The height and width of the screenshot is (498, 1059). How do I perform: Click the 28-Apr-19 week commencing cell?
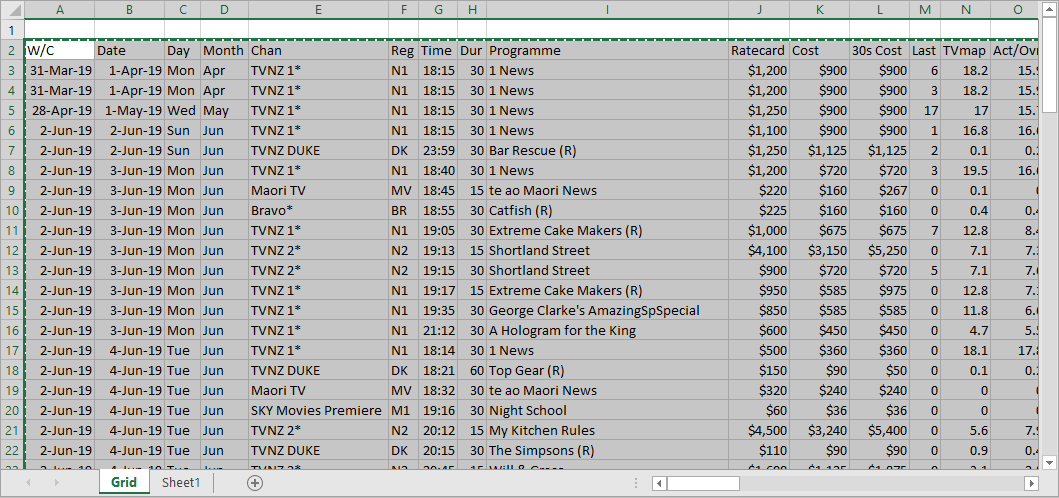click(59, 110)
